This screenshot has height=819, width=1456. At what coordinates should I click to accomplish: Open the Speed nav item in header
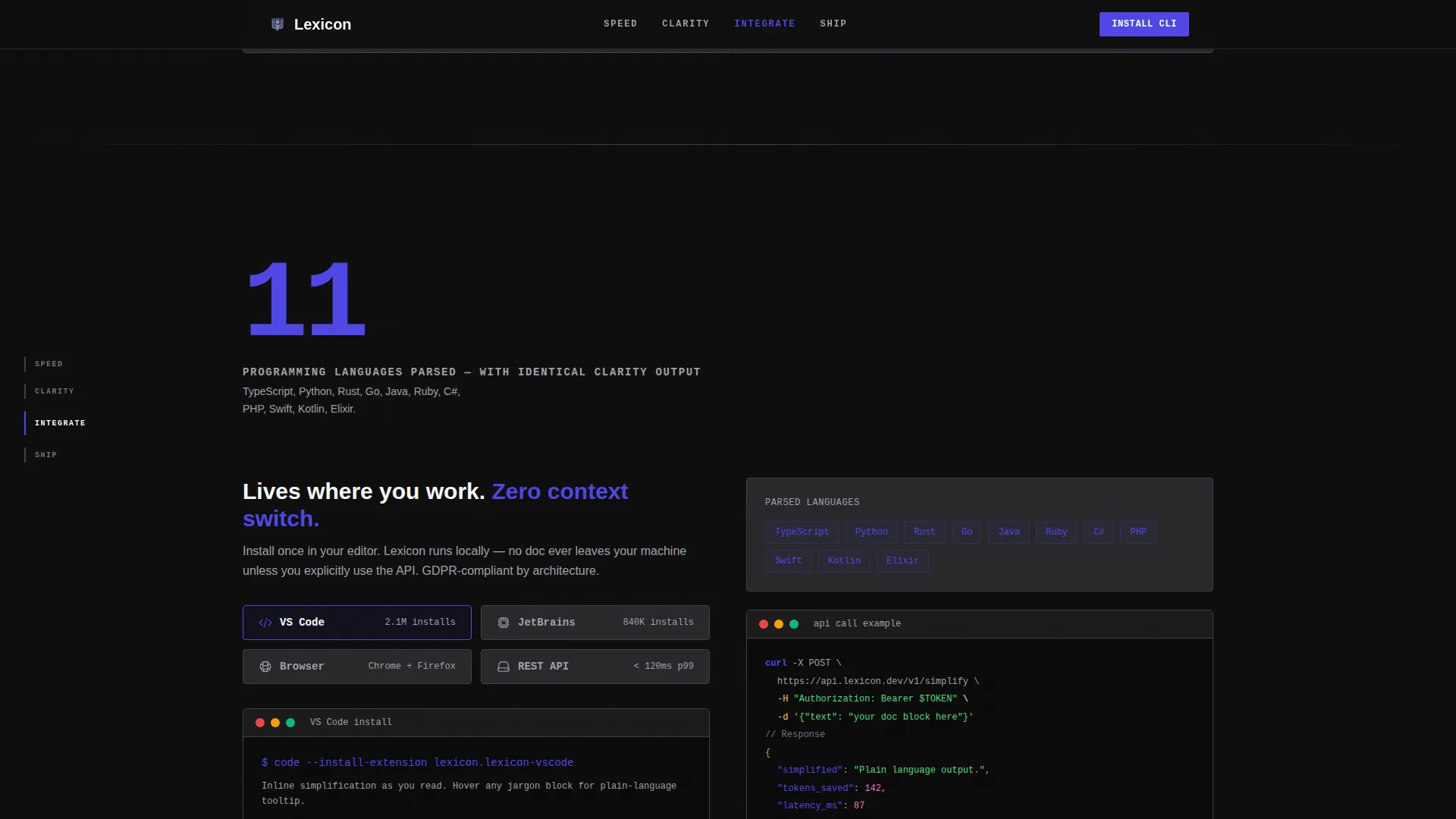point(620,24)
